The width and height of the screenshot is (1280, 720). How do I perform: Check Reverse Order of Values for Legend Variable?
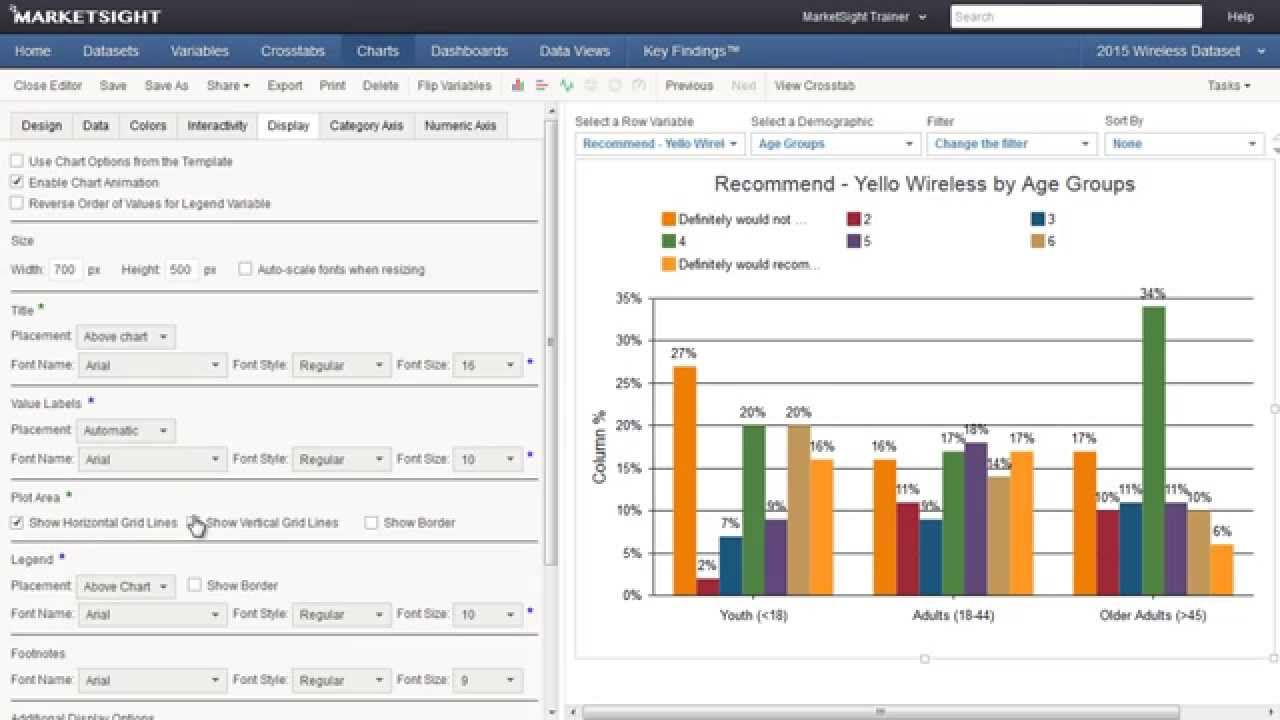[17, 203]
